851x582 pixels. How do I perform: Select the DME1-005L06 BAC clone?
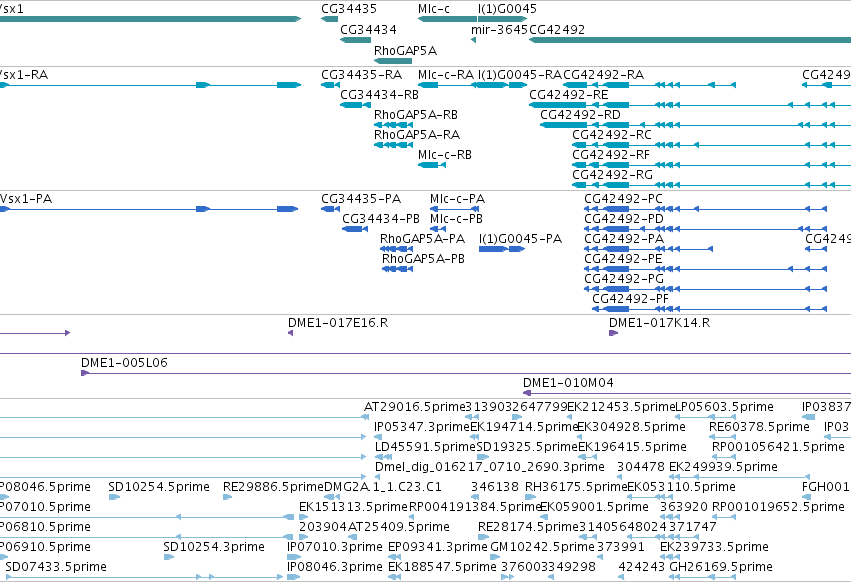(x=124, y=363)
